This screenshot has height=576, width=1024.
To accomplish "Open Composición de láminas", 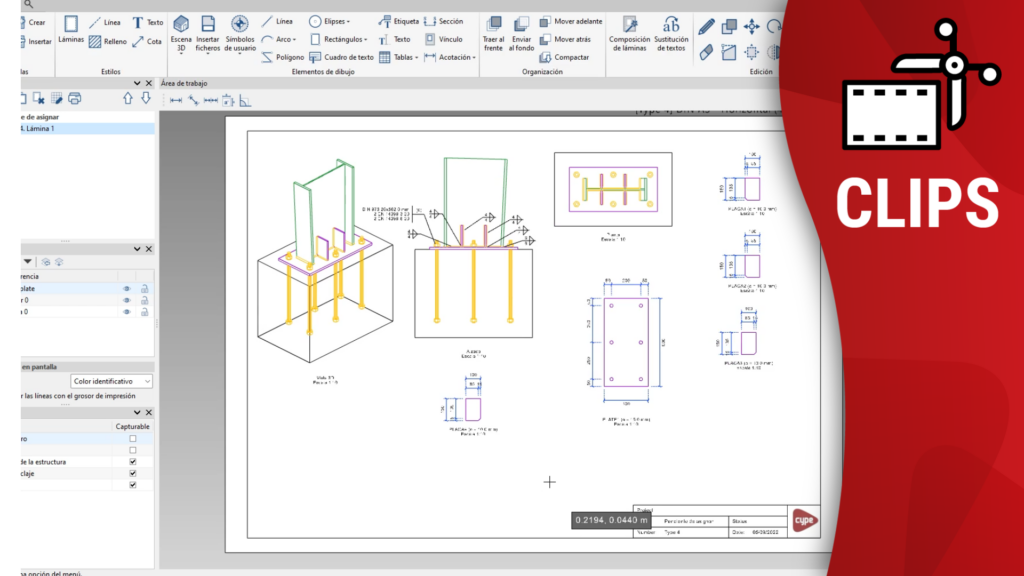I will pos(629,32).
